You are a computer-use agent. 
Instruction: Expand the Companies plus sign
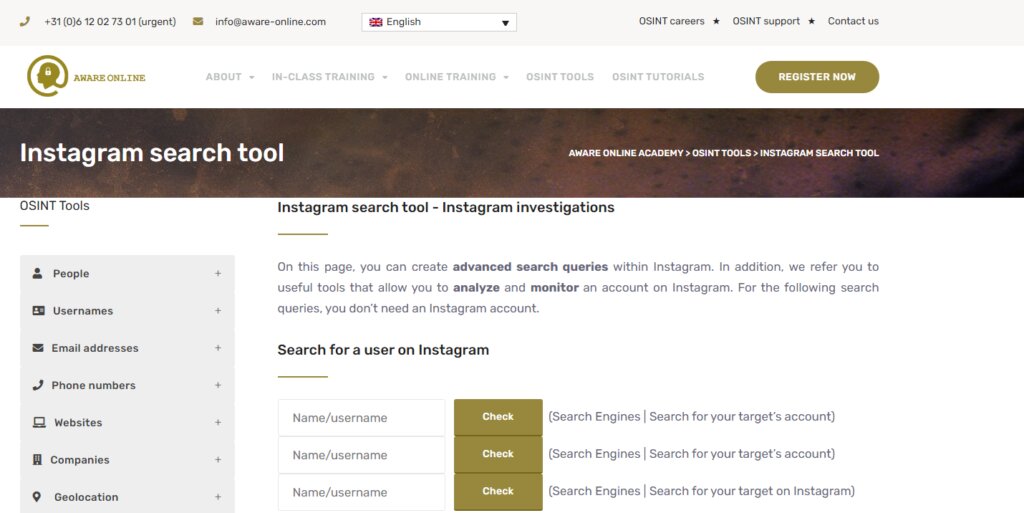[x=218, y=459]
